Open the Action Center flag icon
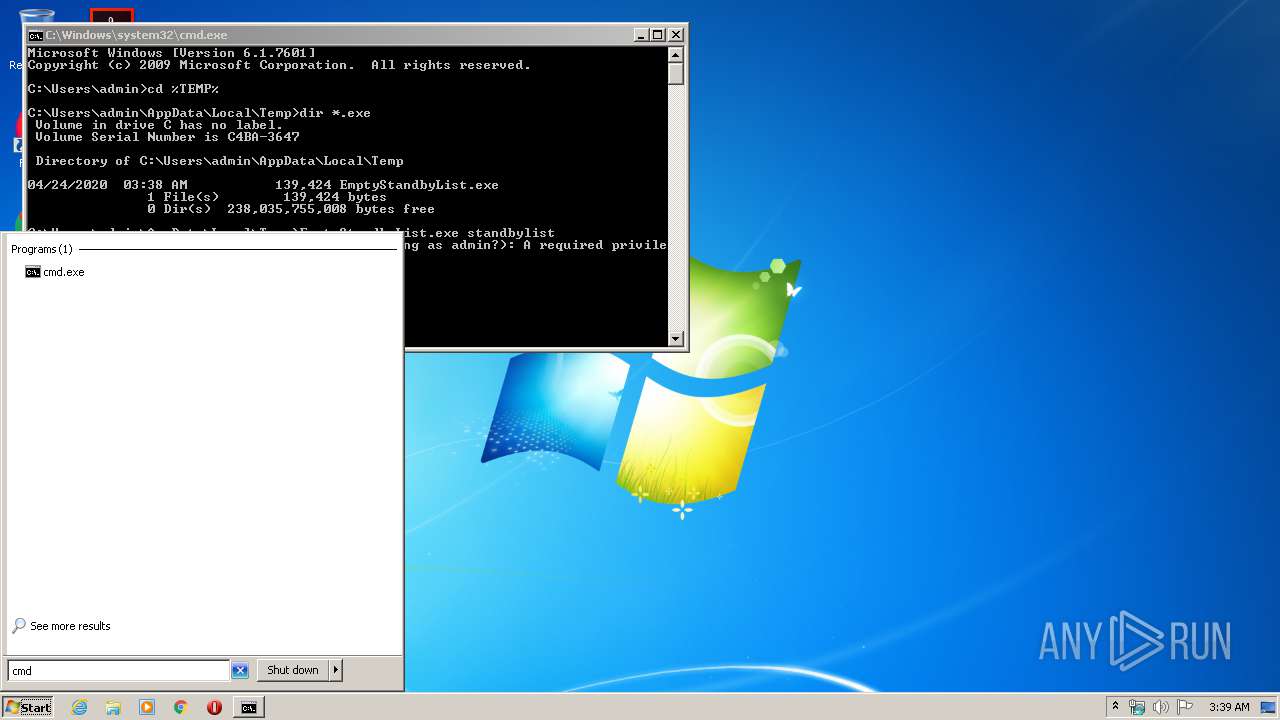 [x=1185, y=707]
